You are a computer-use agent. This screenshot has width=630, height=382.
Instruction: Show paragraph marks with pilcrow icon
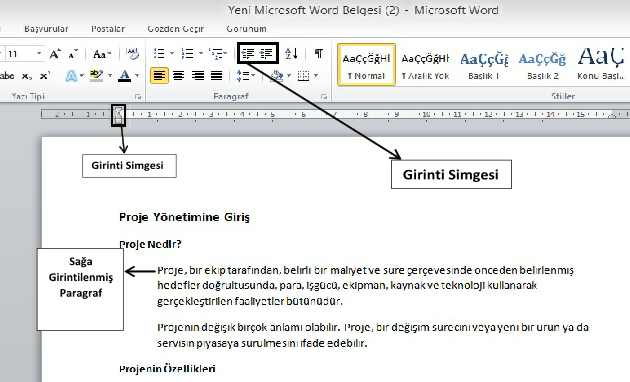tap(319, 53)
